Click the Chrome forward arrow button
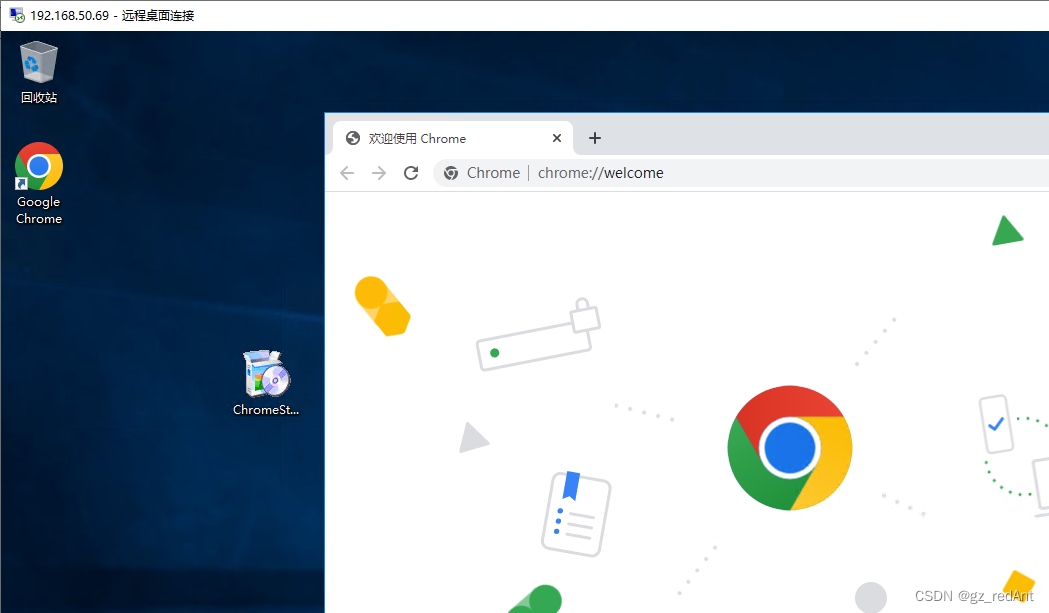Screen dimensions: 1049x613 379,173
